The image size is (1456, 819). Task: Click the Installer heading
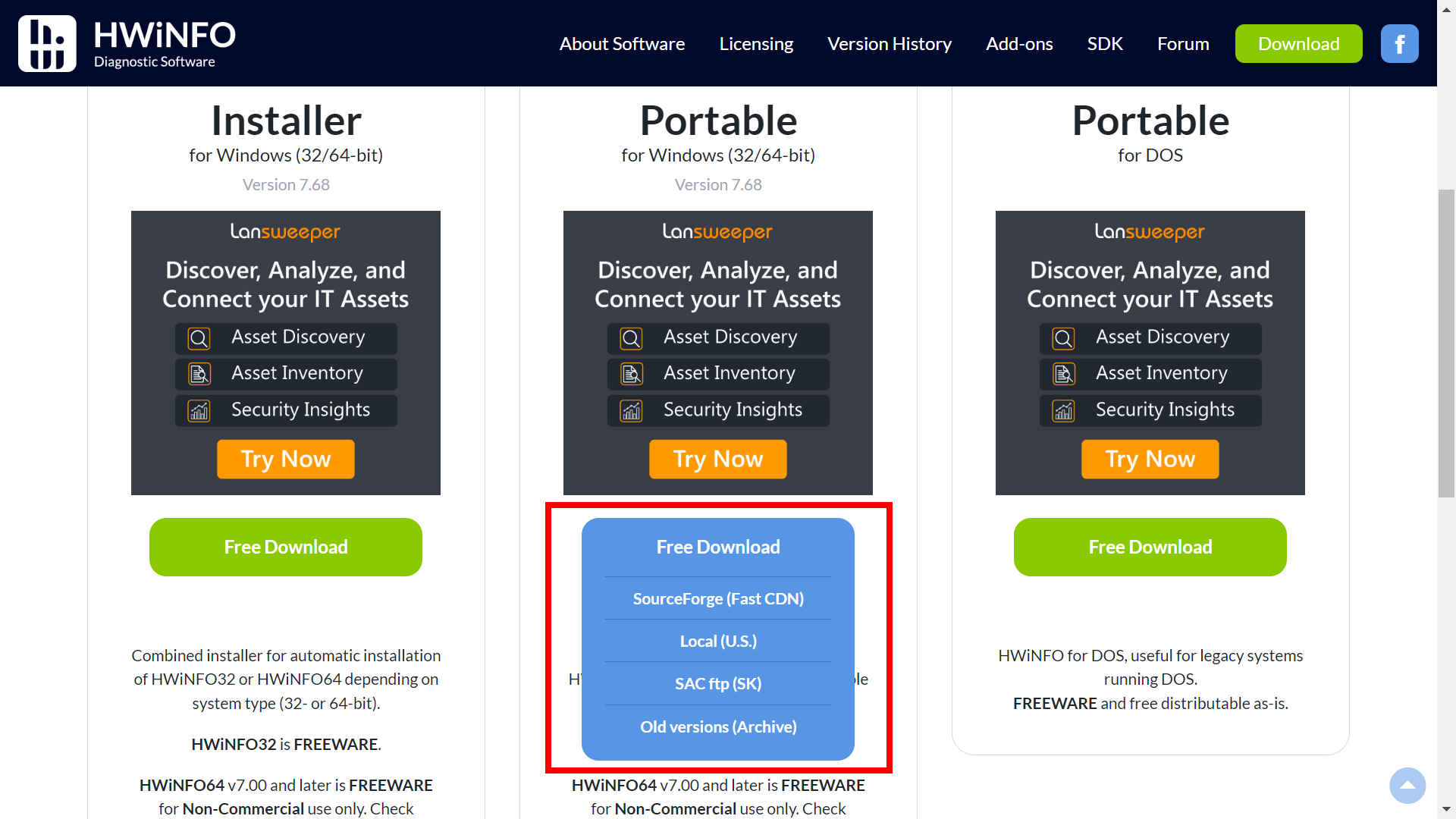286,121
